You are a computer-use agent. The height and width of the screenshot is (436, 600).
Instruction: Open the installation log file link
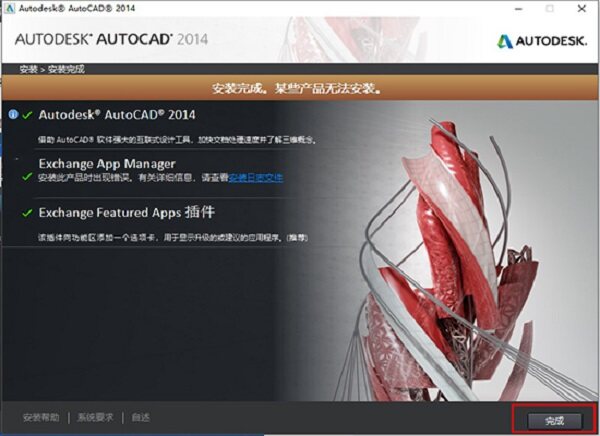256,178
